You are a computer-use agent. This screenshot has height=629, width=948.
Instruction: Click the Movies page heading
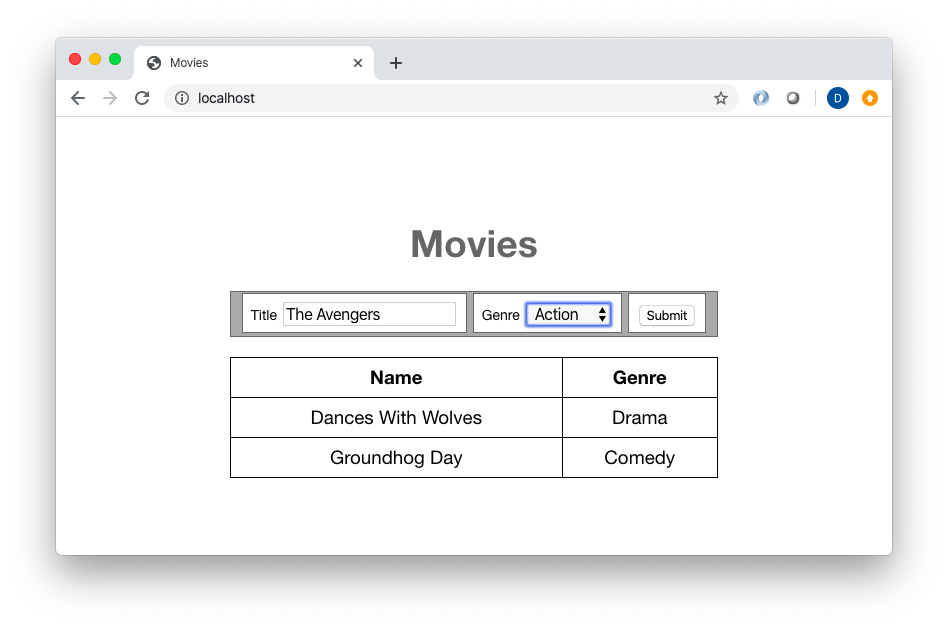click(x=474, y=244)
